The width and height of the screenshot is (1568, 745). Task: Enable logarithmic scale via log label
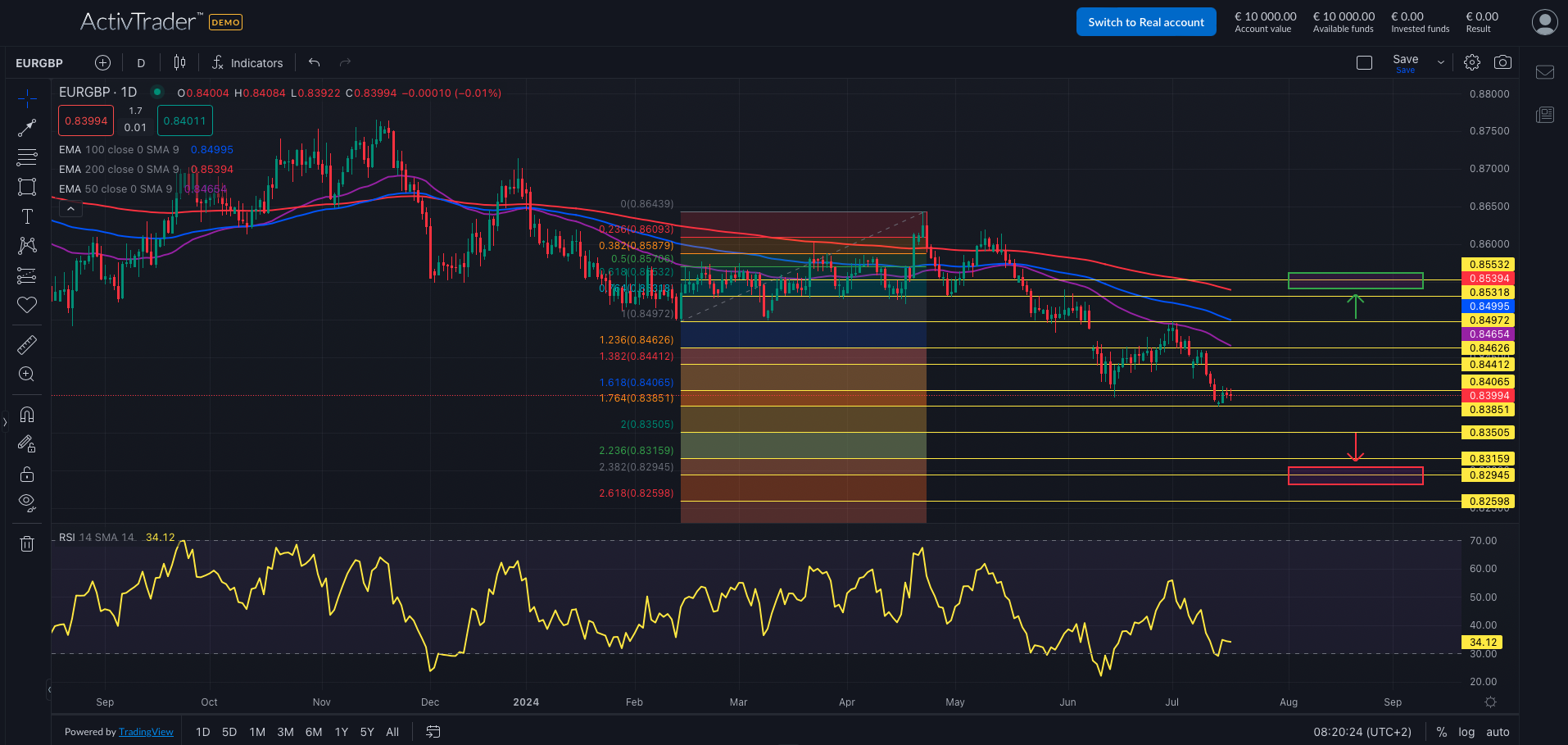point(1466,731)
